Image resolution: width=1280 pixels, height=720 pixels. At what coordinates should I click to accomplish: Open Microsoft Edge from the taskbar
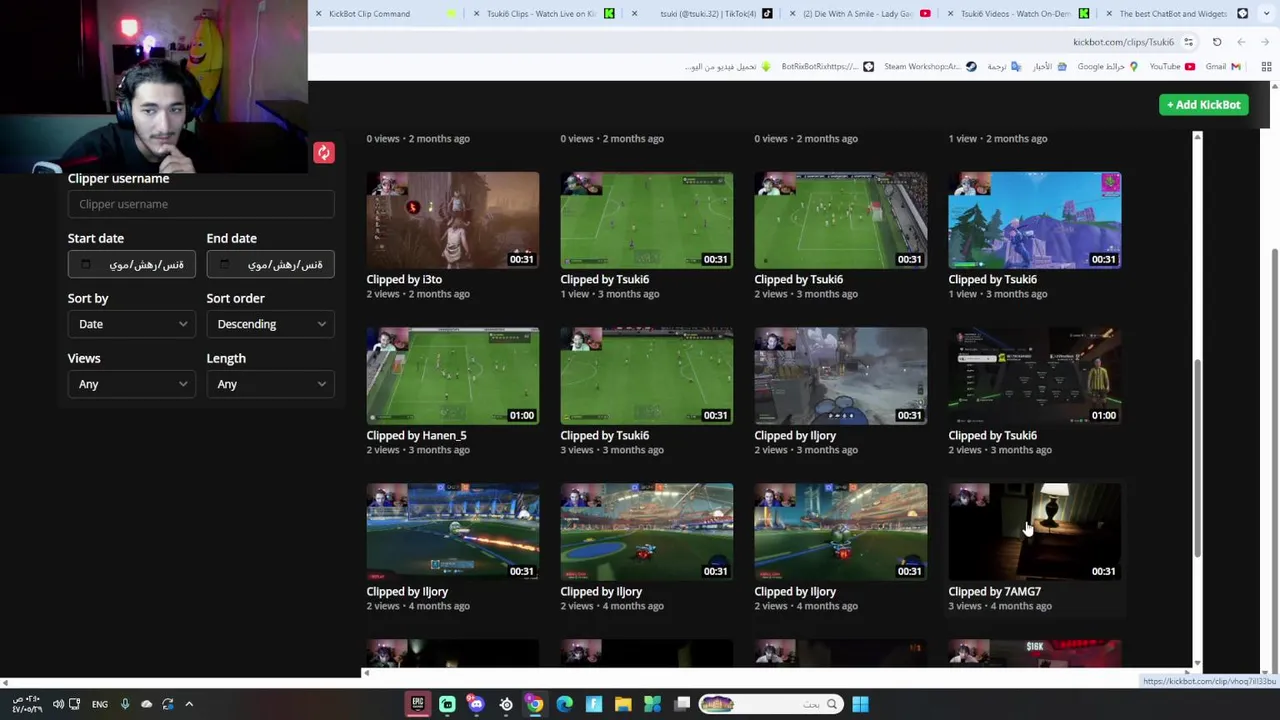564,704
